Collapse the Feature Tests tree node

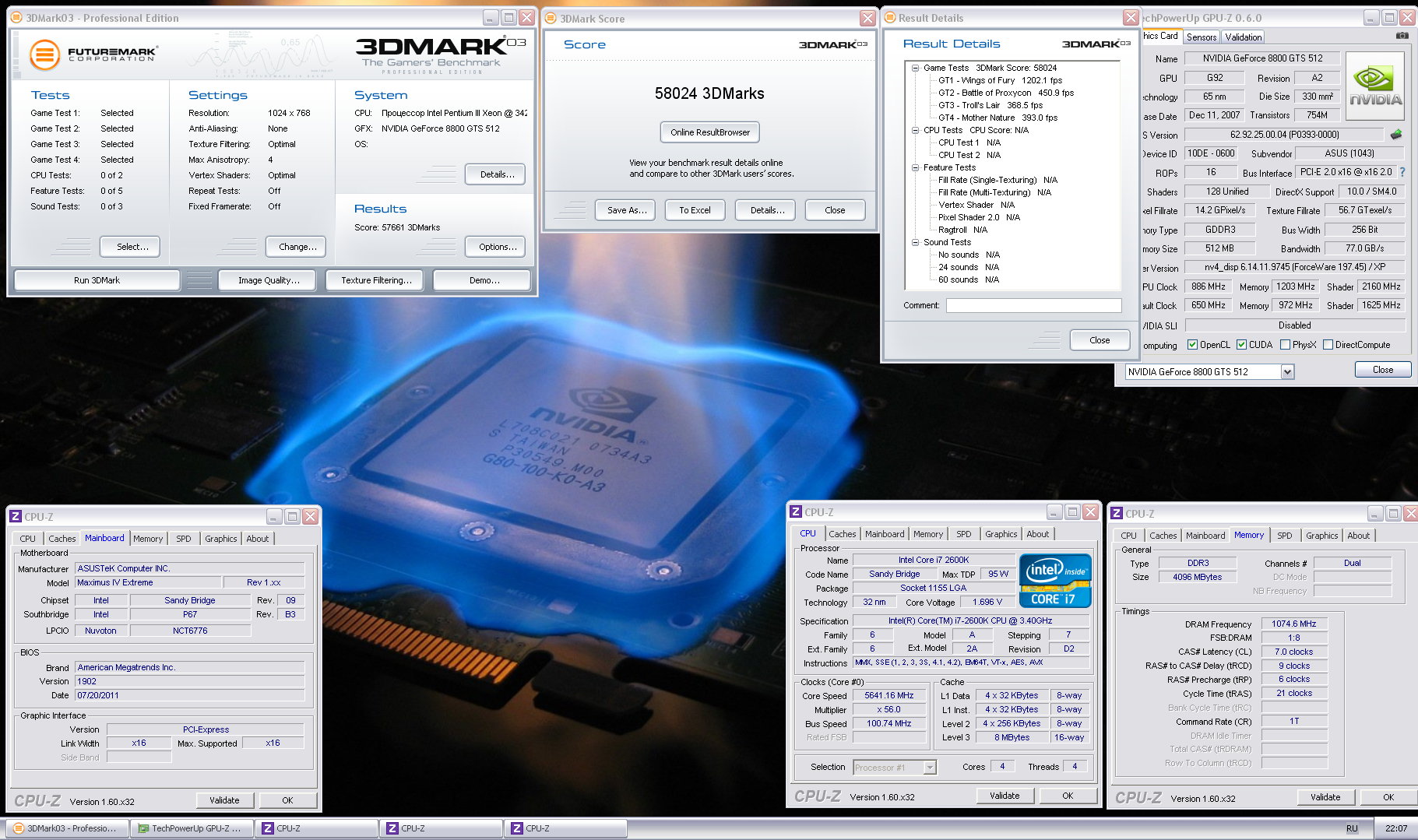(x=916, y=167)
